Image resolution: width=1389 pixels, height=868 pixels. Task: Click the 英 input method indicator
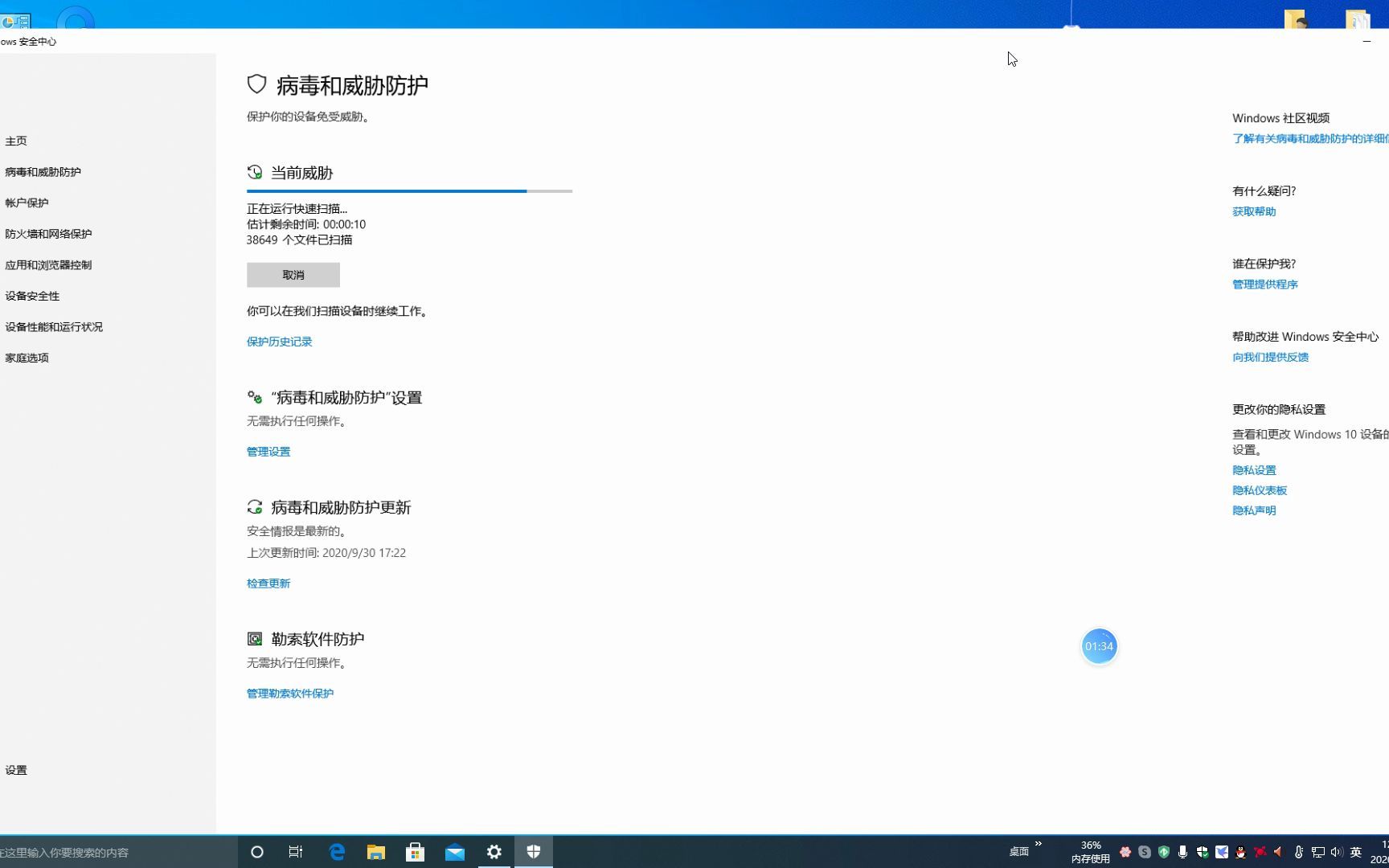(x=1355, y=852)
